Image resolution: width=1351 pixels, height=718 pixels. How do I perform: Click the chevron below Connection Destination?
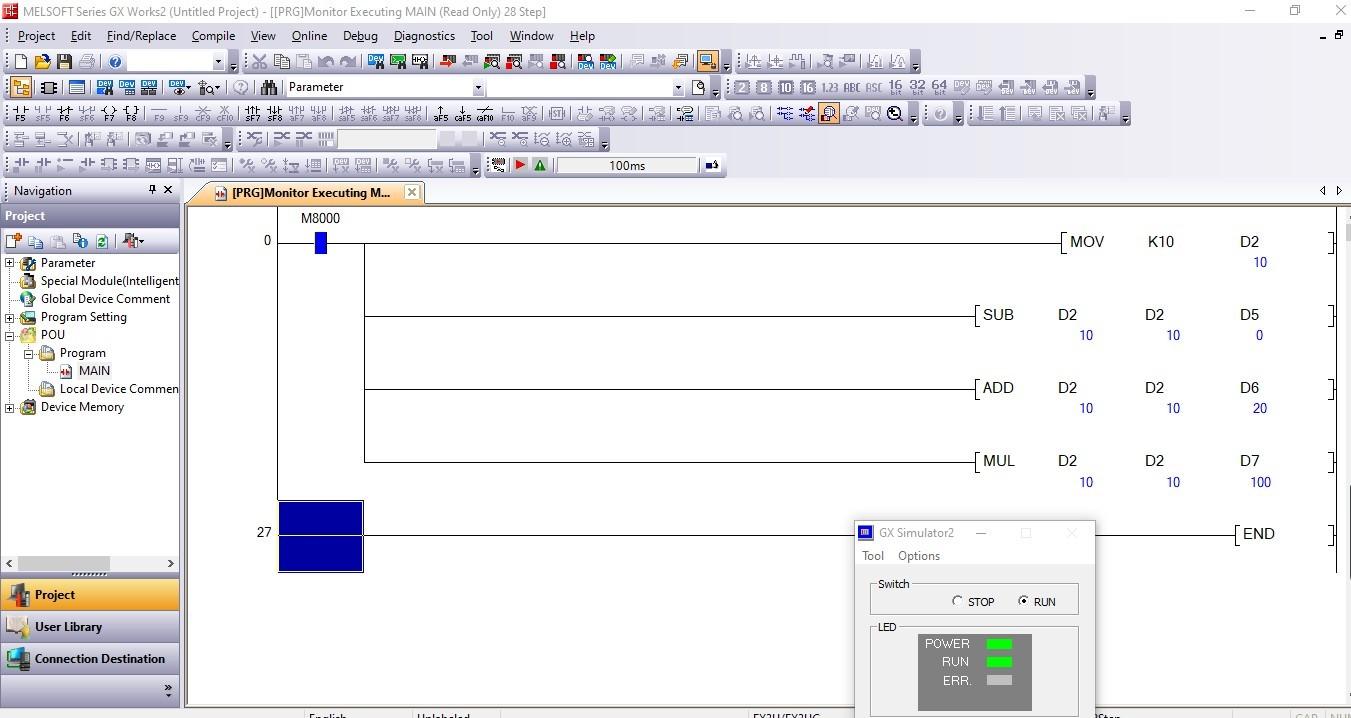point(167,689)
